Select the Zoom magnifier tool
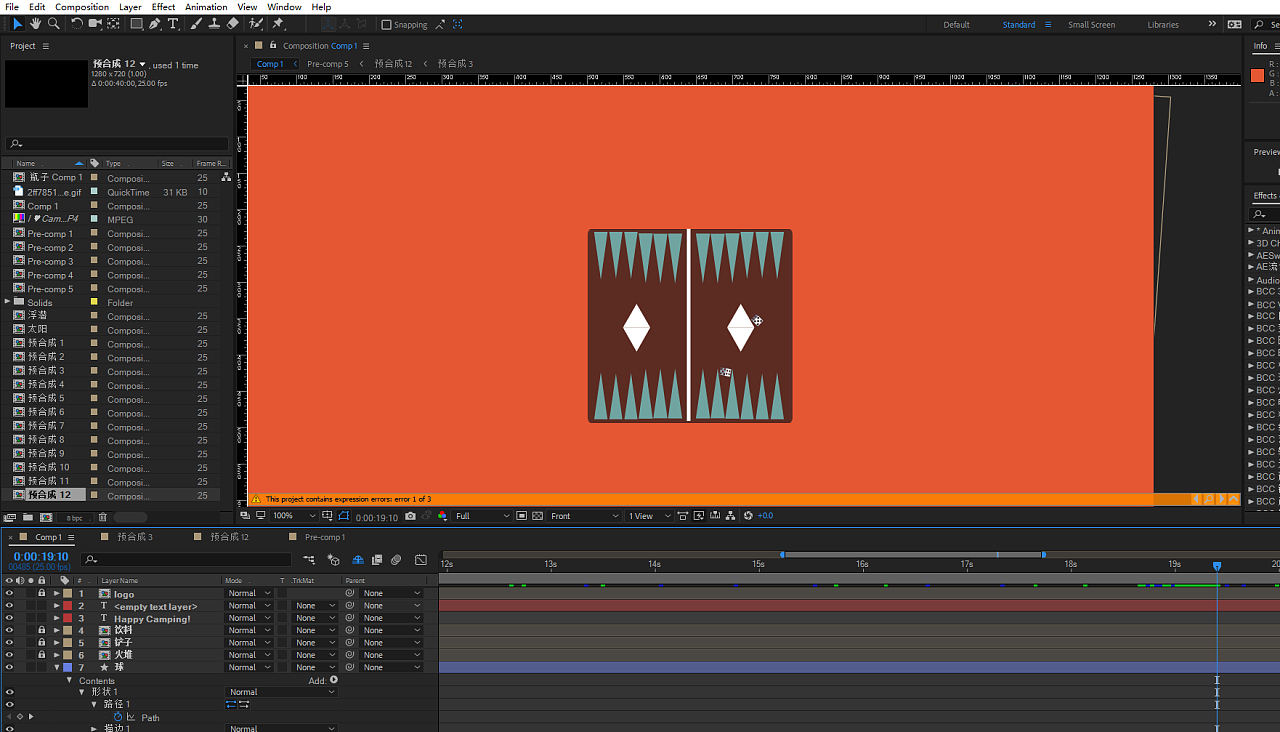 (x=53, y=24)
